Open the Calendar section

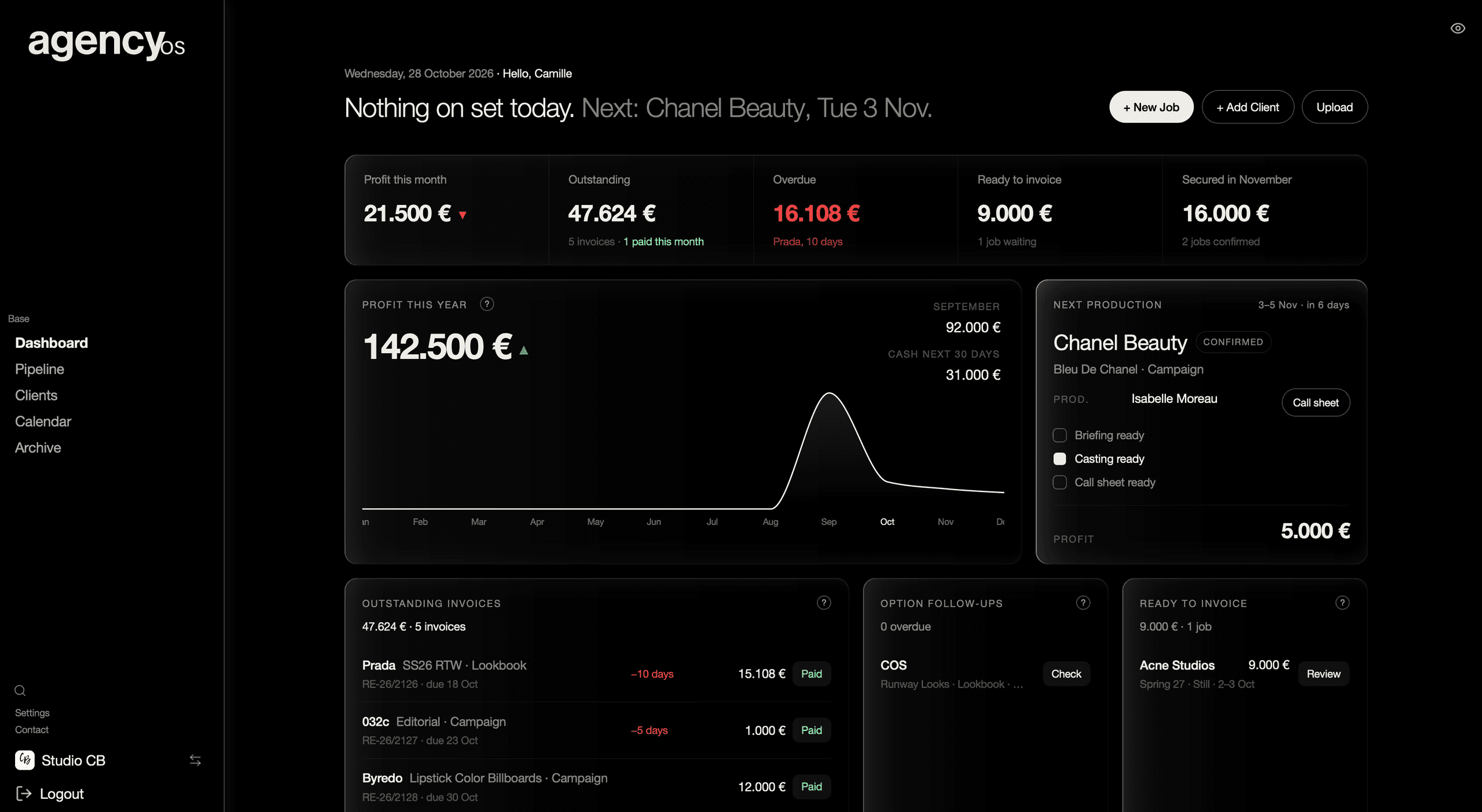(43, 421)
